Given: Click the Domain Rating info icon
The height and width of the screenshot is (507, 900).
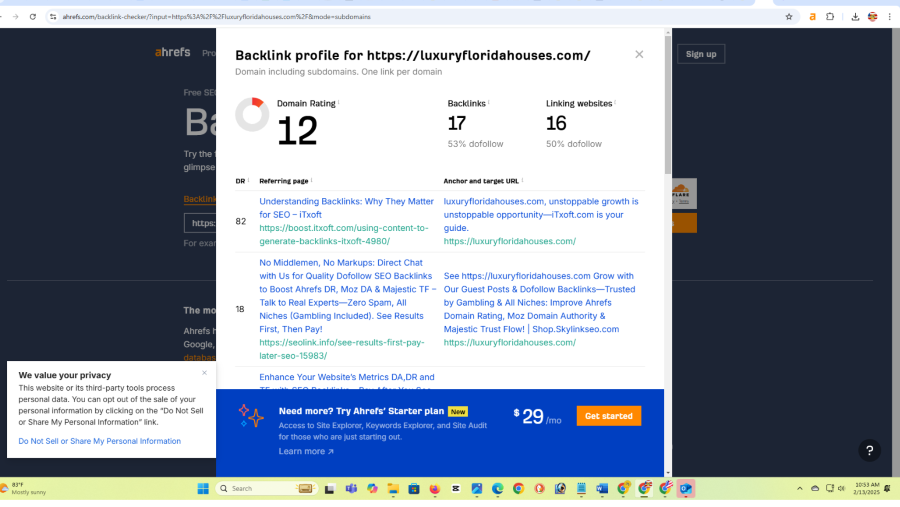Looking at the screenshot, I should tap(339, 102).
